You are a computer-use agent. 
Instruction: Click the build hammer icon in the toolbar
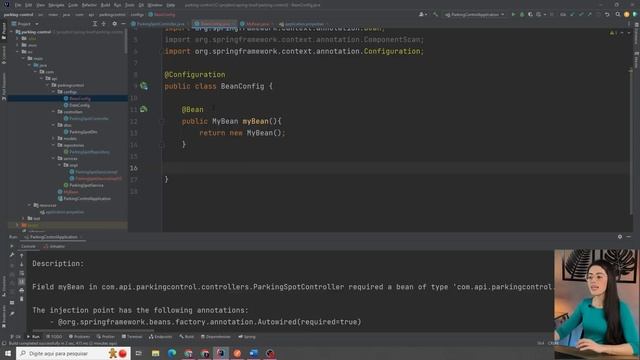[436, 14]
